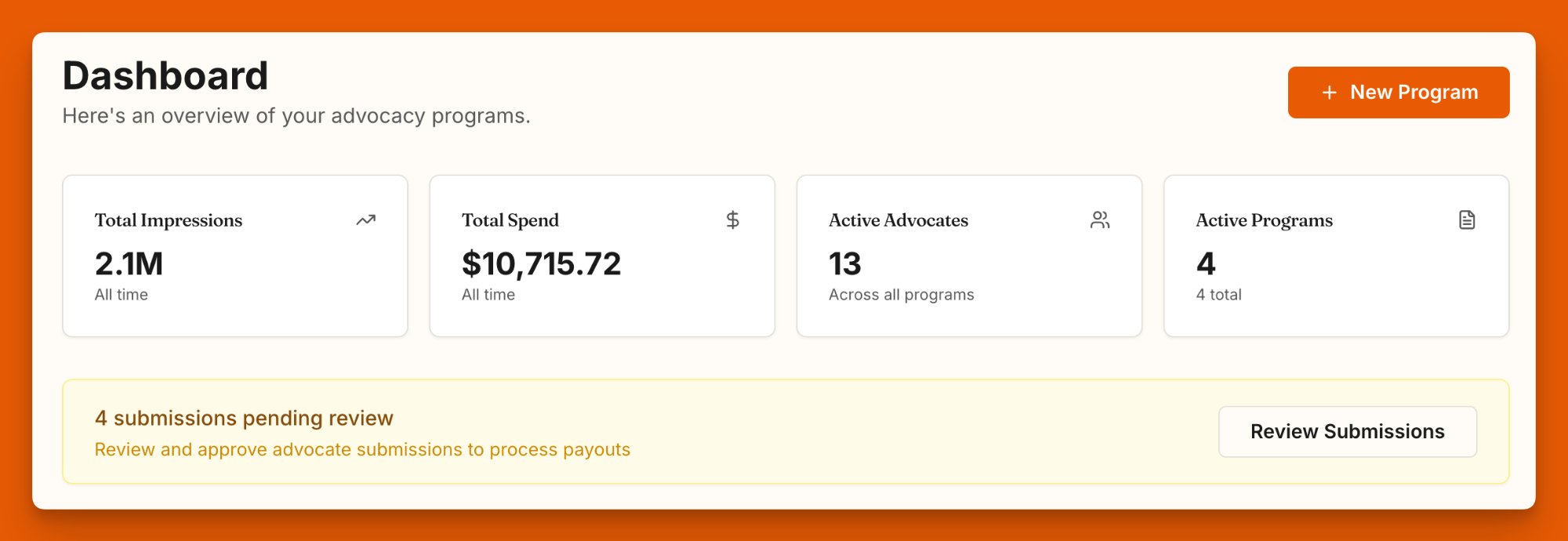Viewport: 1568px width, 541px height.
Task: Click the yellow pending review banner
Action: tap(784, 432)
